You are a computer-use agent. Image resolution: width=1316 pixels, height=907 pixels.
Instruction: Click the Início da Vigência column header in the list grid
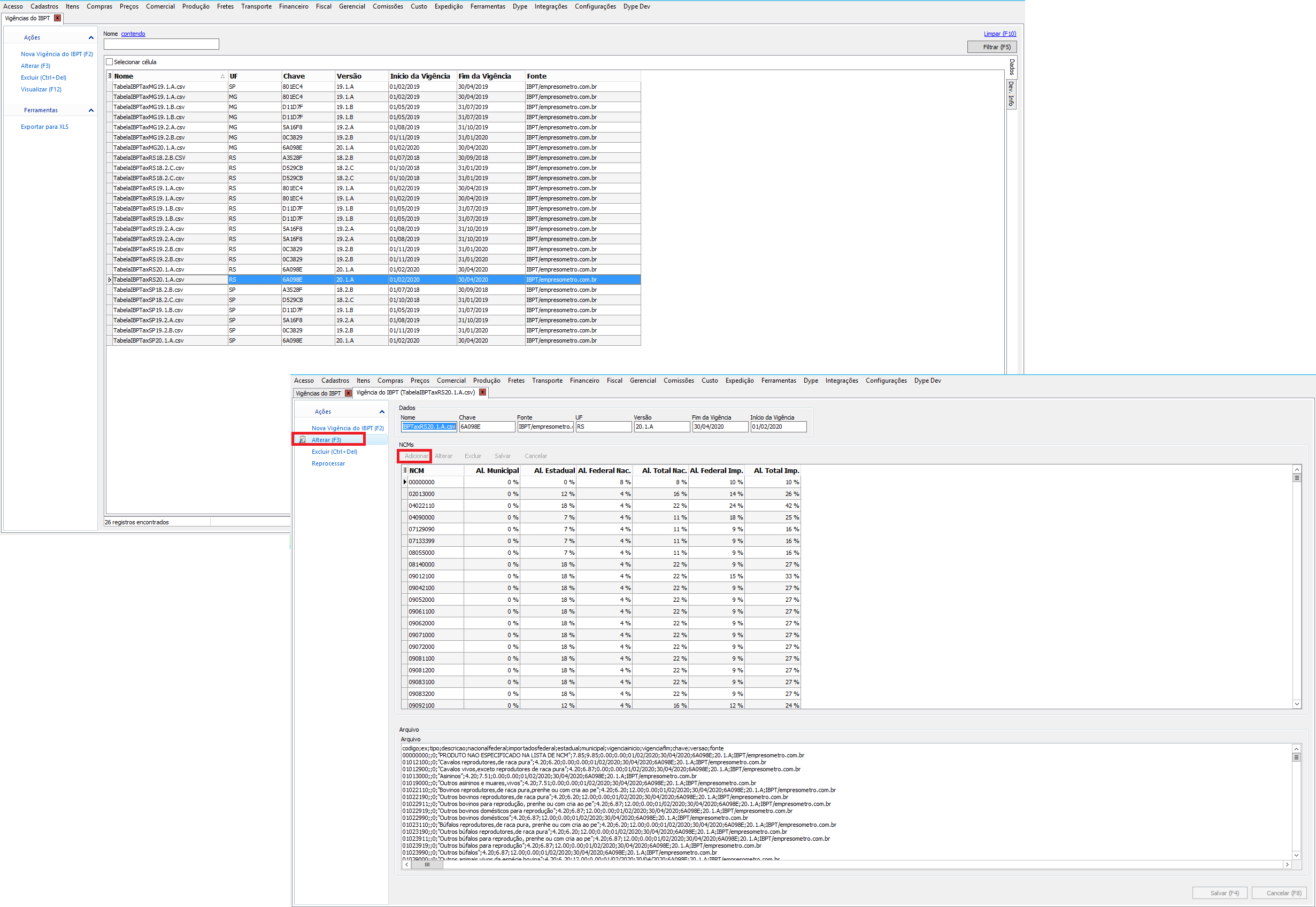422,76
